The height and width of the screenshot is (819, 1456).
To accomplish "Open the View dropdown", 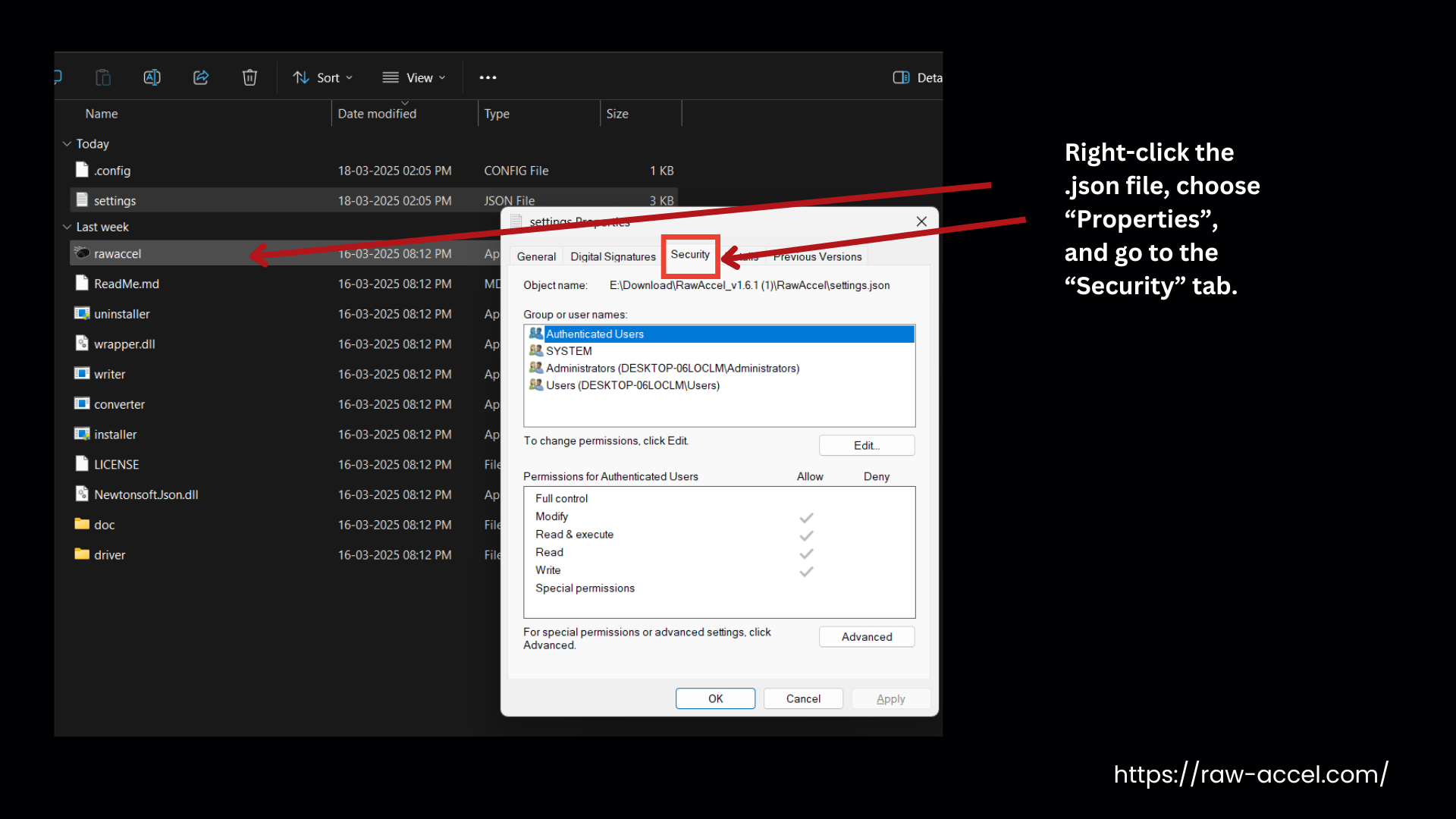I will coord(414,77).
